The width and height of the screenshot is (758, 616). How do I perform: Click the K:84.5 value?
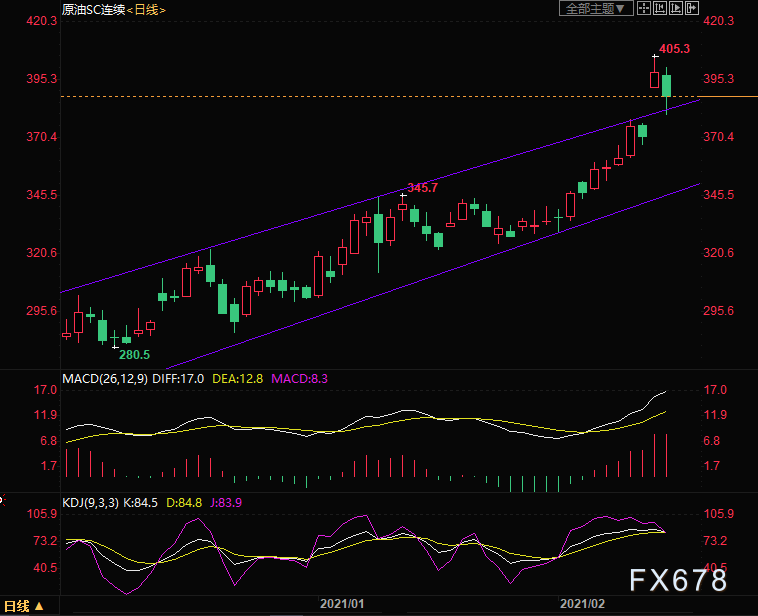coord(140,503)
